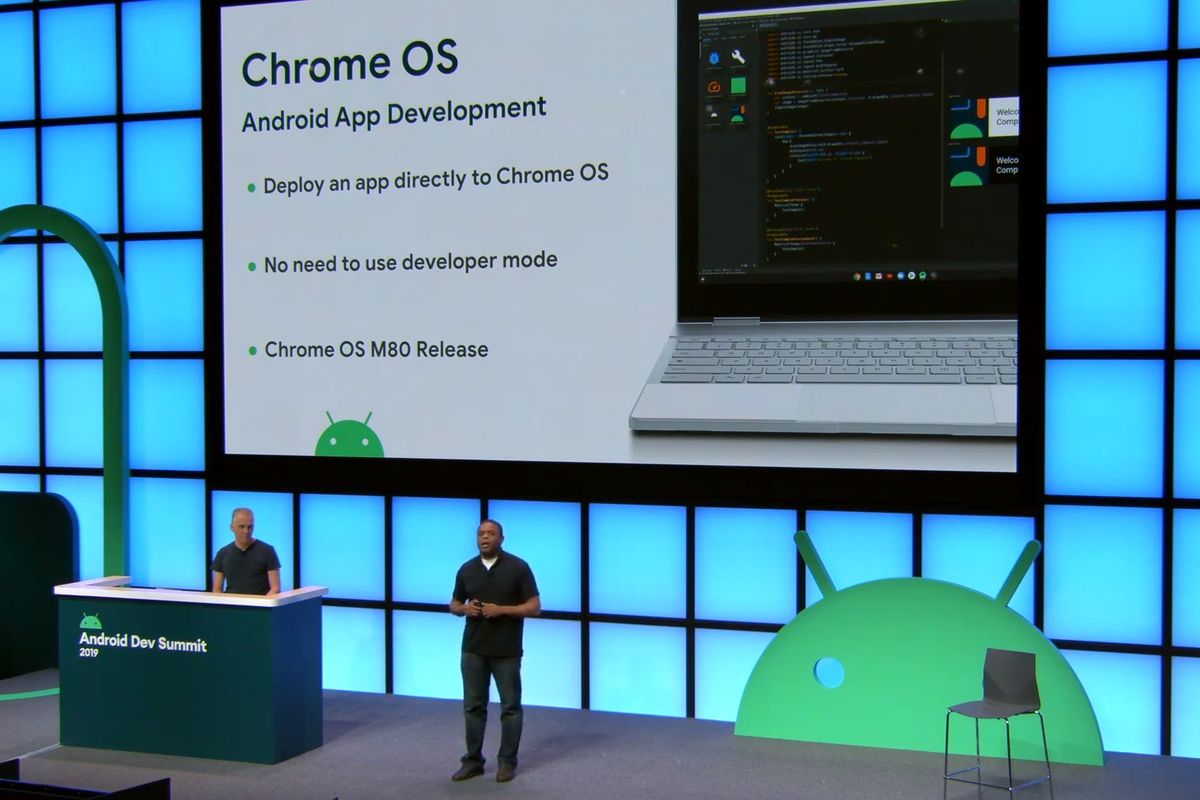The width and height of the screenshot is (1200, 800).
Task: Click the green Android head on the slide
Action: pos(349,435)
